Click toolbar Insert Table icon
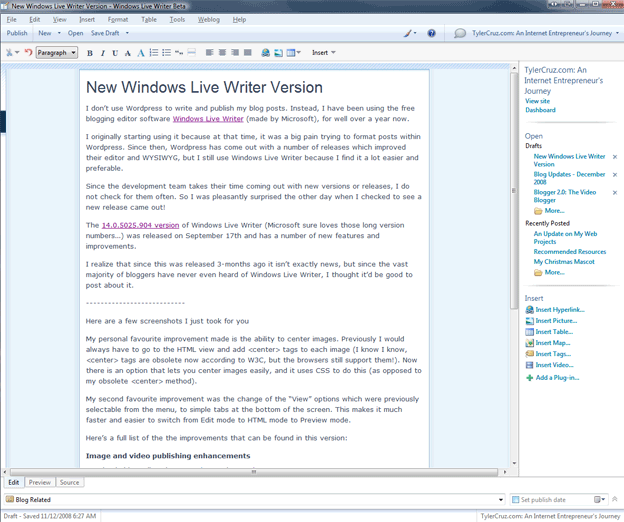The image size is (624, 522). coord(291,53)
